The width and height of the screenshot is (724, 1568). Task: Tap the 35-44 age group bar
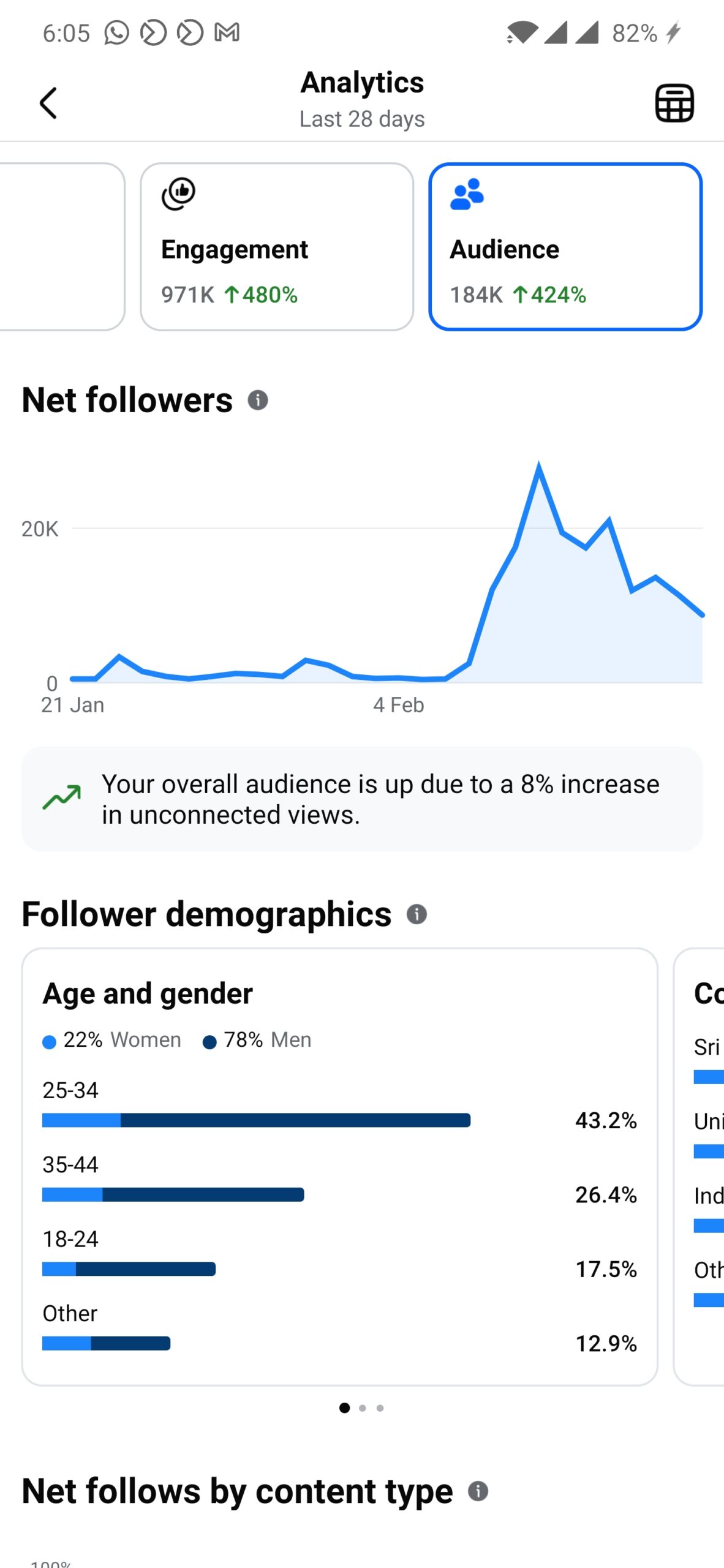coord(173,1194)
